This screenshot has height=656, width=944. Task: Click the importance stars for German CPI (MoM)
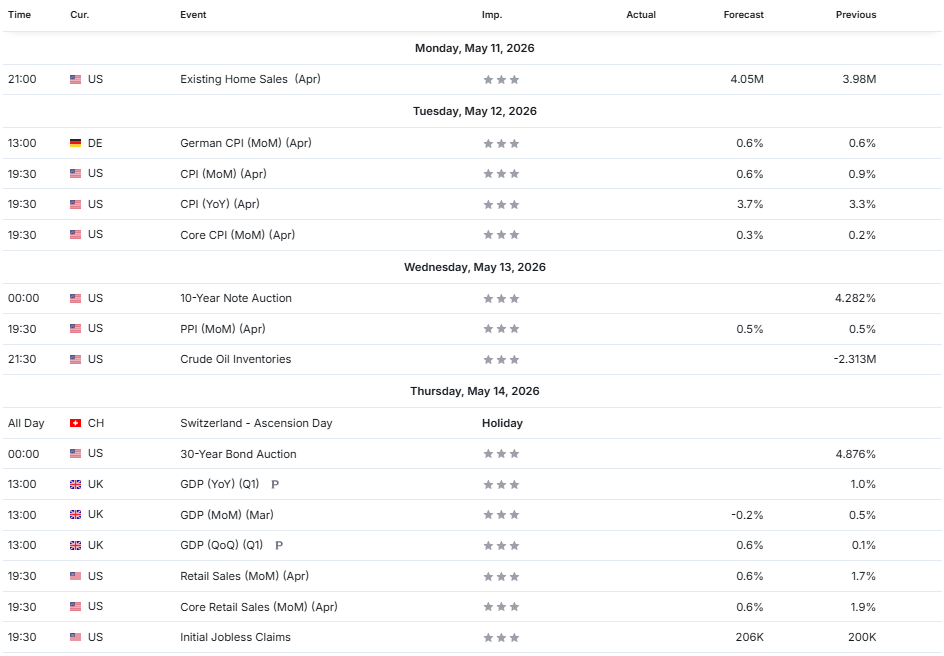pyautogui.click(x=501, y=144)
